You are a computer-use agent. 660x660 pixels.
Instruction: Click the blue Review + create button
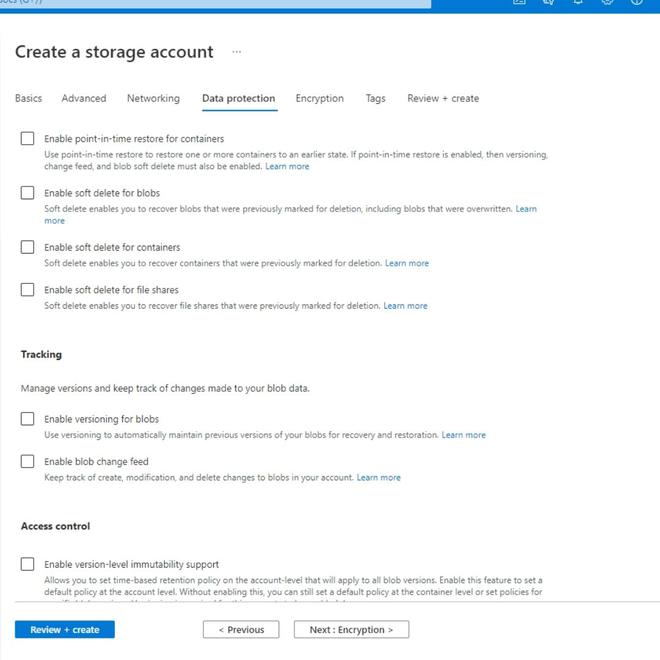(x=65, y=630)
